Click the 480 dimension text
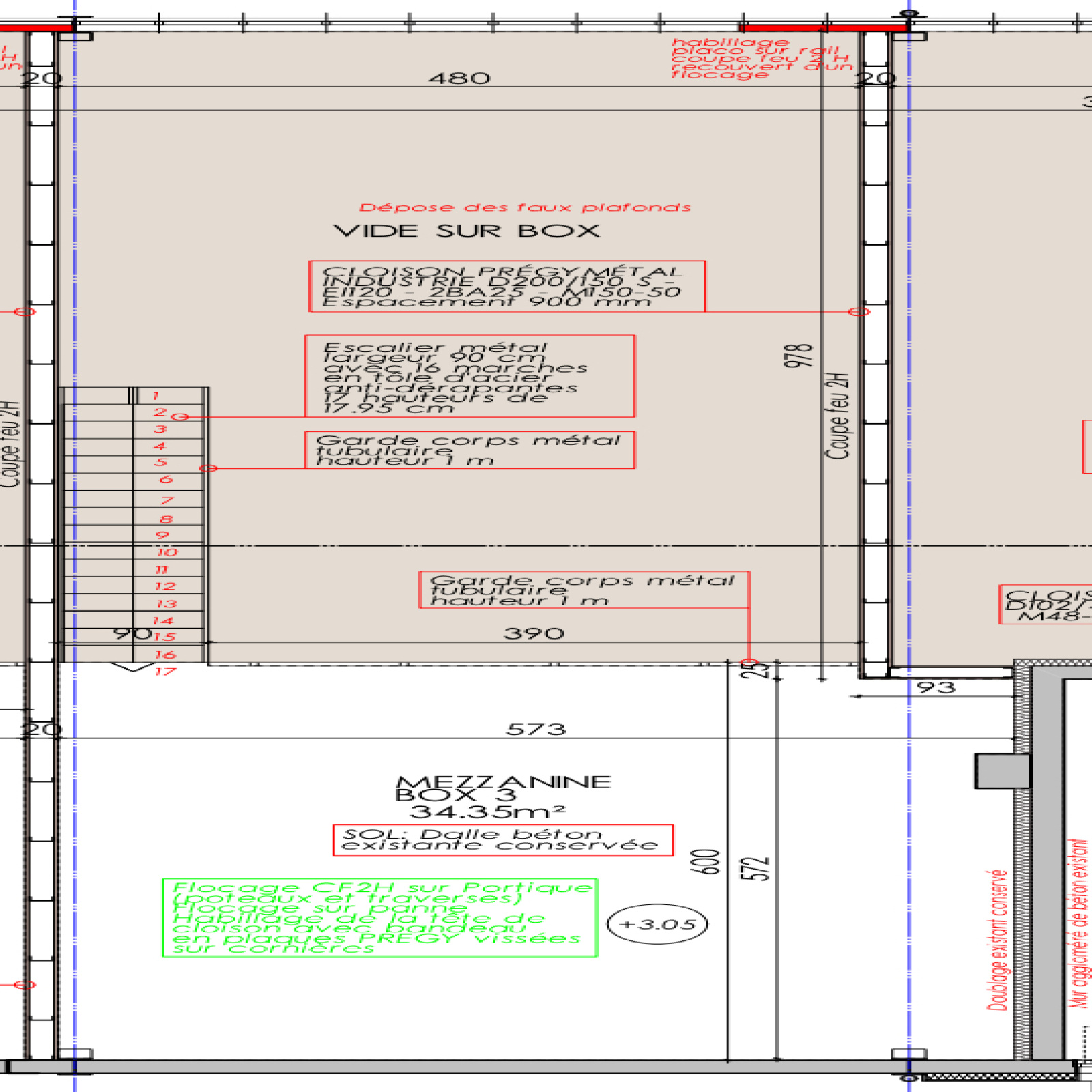Viewport: 1092px width, 1092px height. 459,78
